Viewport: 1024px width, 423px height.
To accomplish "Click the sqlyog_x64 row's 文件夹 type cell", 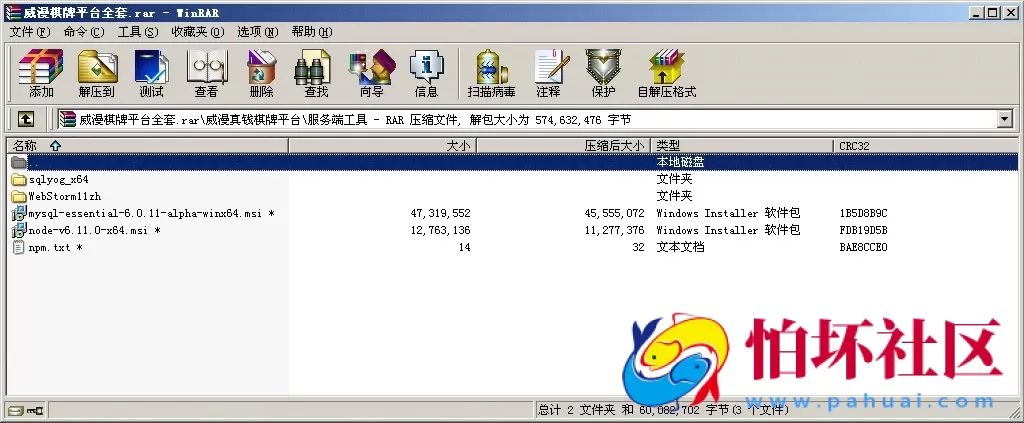I will click(674, 179).
